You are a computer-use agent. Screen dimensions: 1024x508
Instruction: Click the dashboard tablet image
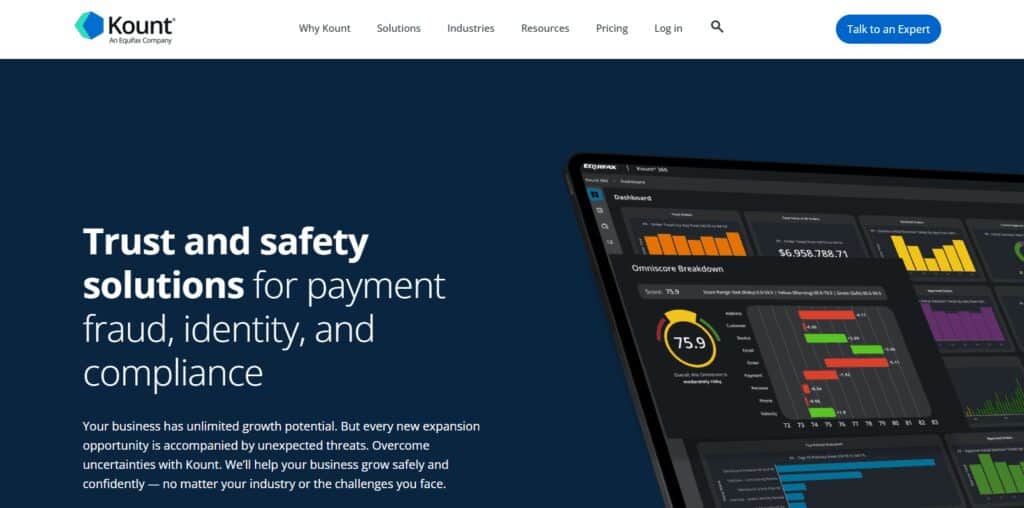[x=795, y=330]
